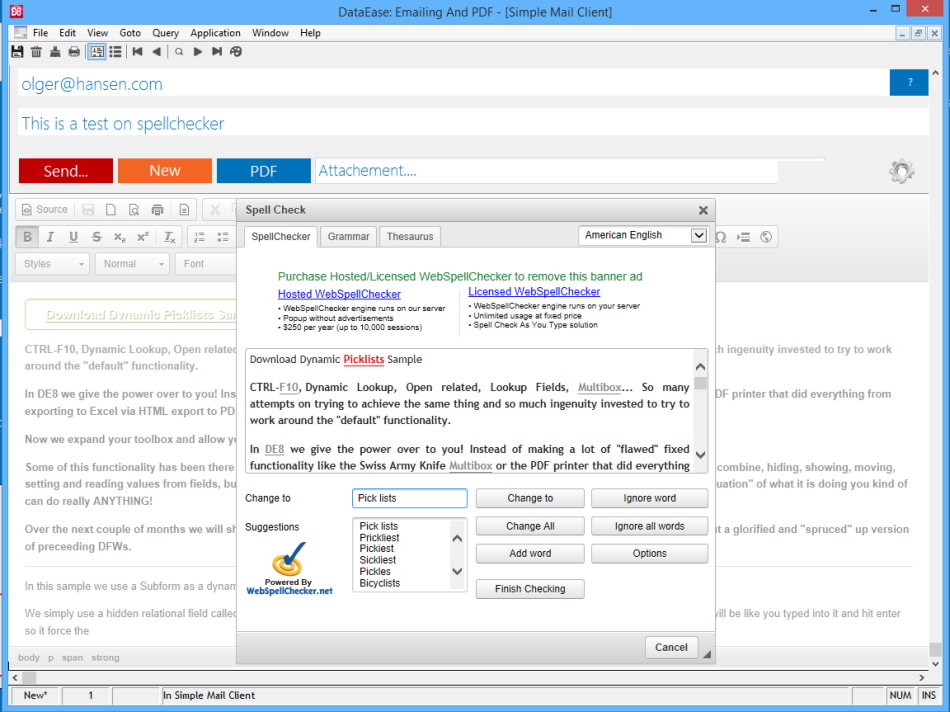950x712 pixels.
Task: Click the special character Omega icon
Action: [721, 237]
